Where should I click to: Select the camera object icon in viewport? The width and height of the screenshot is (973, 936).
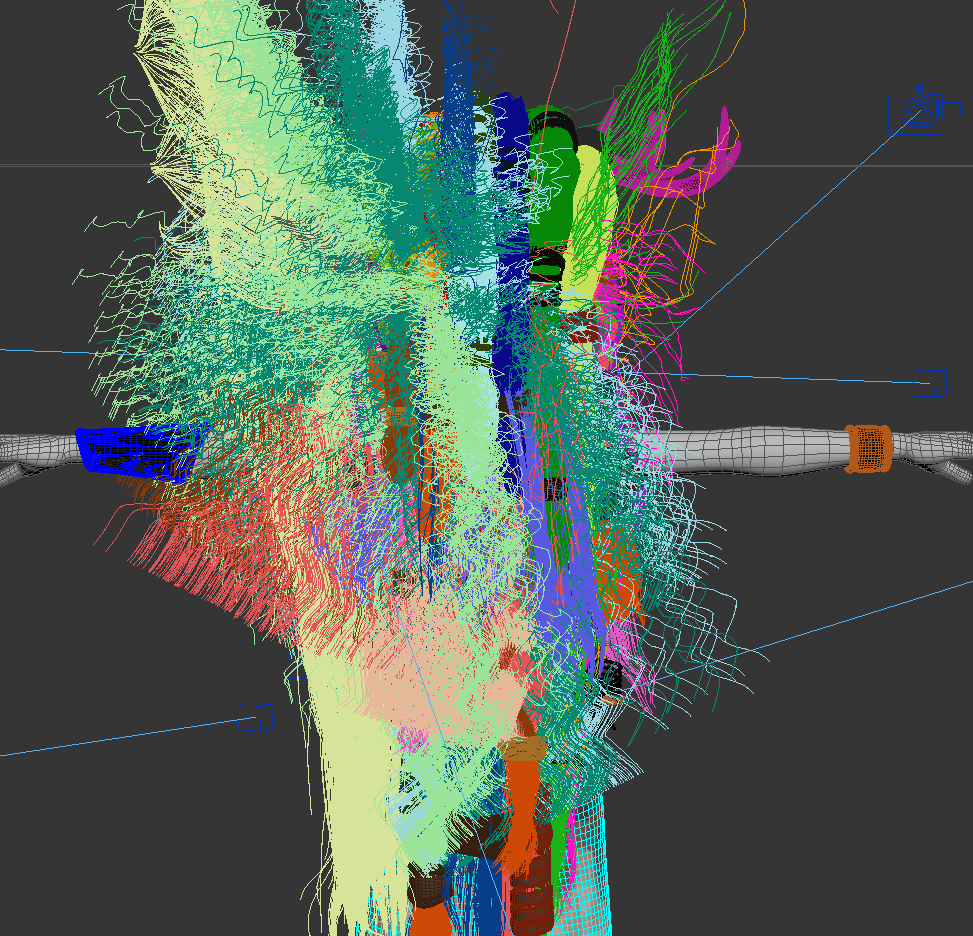coord(923,113)
